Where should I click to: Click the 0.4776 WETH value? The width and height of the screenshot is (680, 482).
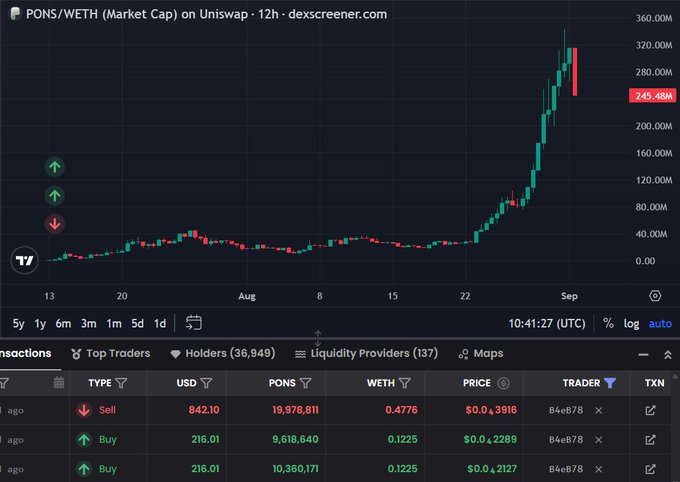[x=402, y=410]
